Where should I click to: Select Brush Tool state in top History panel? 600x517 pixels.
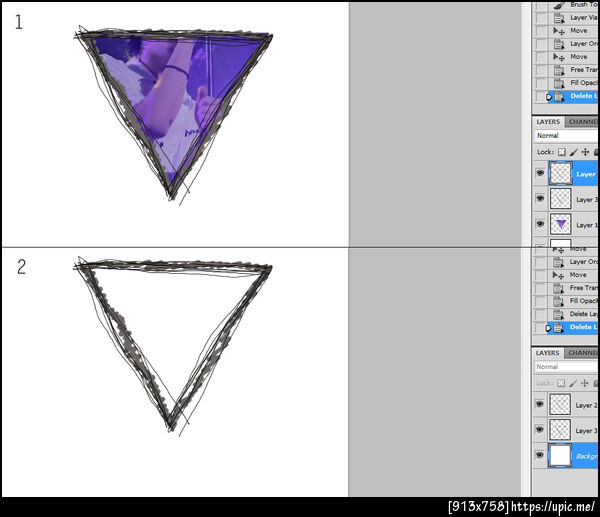click(x=573, y=5)
